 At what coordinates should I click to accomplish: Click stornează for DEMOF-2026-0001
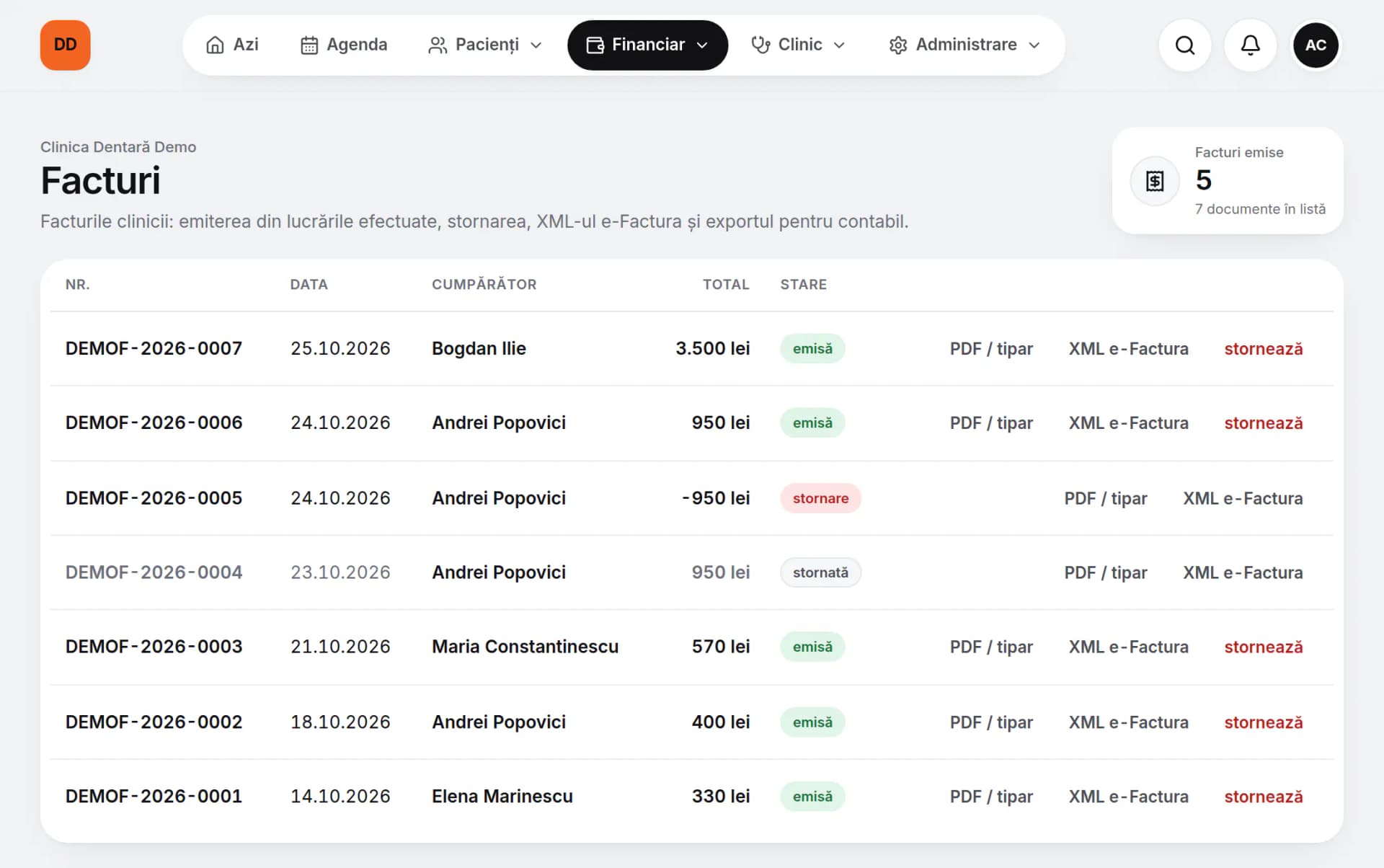[x=1263, y=797]
